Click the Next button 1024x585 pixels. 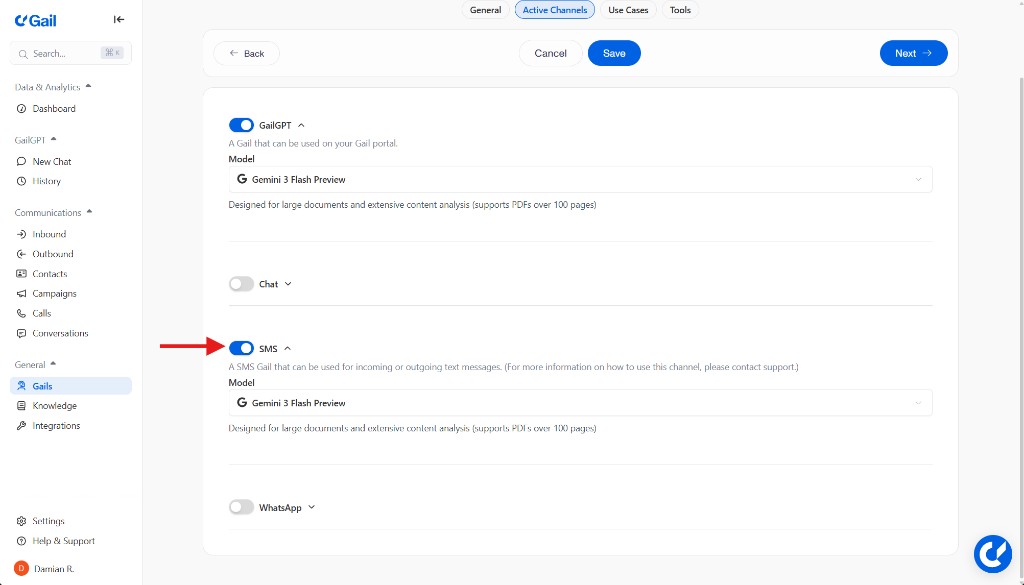[913, 53]
